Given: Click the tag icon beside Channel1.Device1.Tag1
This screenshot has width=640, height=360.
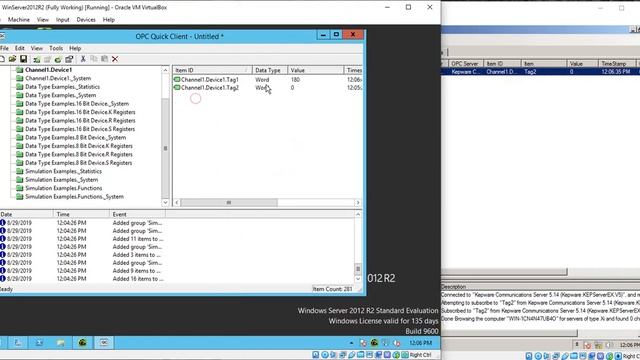Looking at the screenshot, I should pos(177,80).
